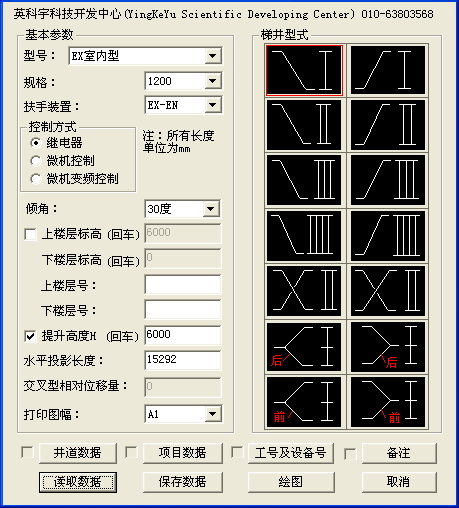Click the 水平投影长度 input field
Viewport: 459px width, 508px height.
pyautogui.click(x=183, y=360)
